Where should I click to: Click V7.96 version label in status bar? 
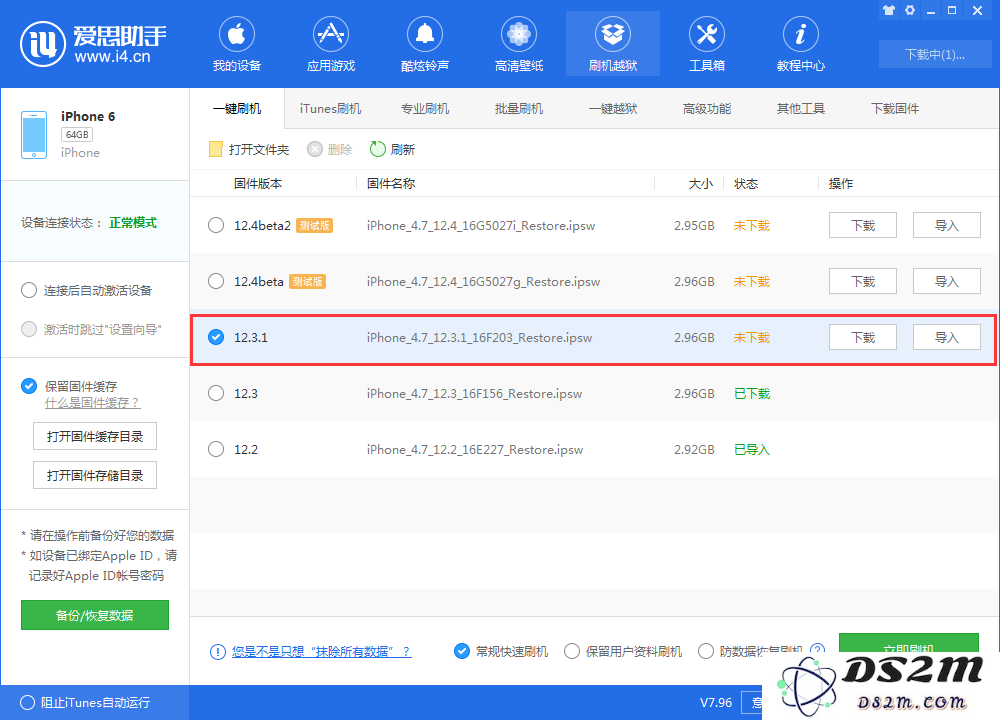coord(716,702)
